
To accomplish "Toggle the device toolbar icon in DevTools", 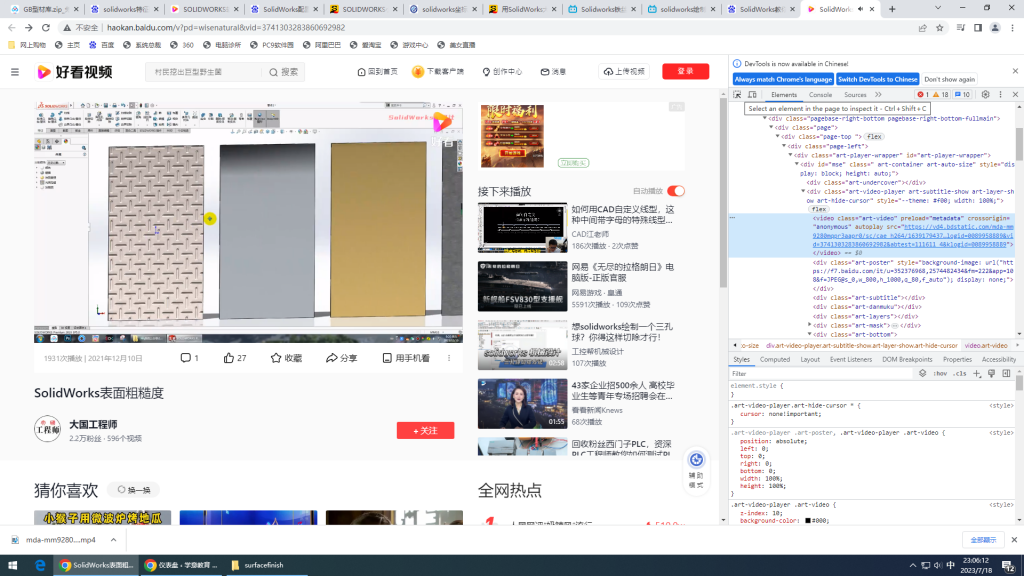I will tap(751, 95).
